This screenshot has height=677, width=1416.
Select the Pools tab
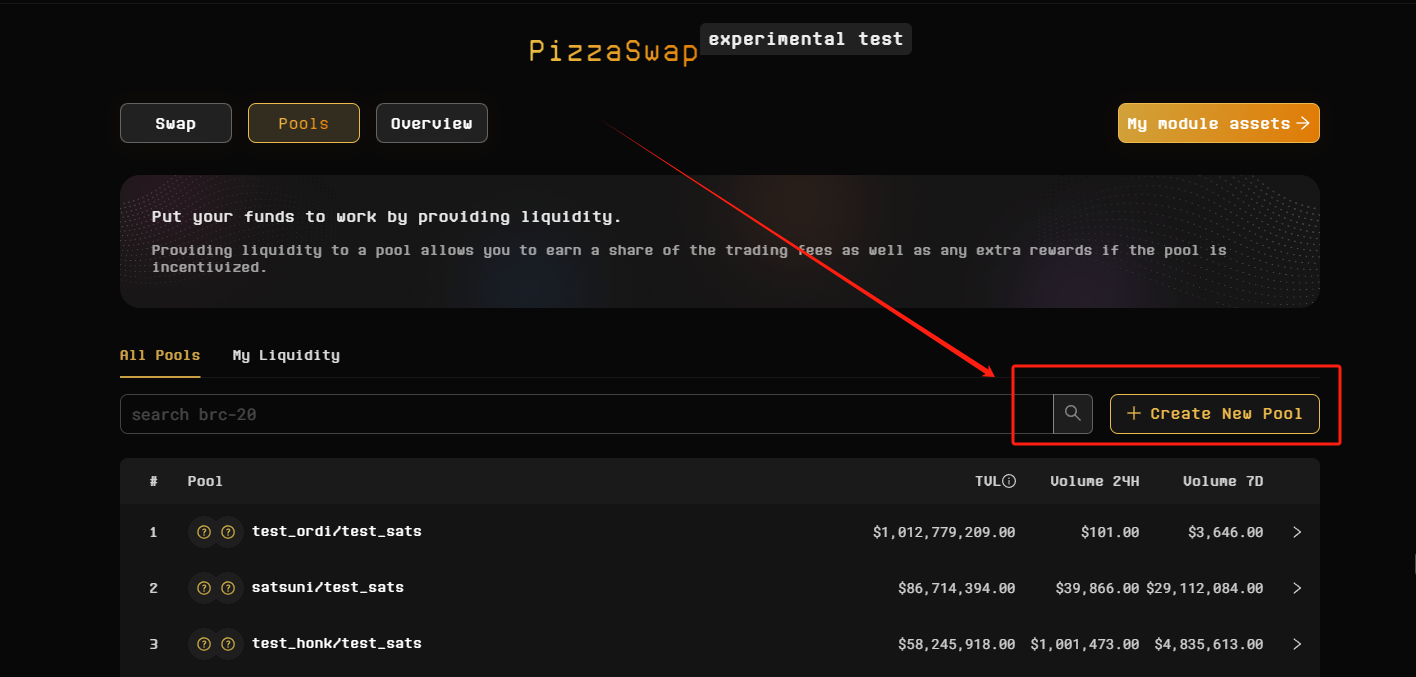(303, 123)
